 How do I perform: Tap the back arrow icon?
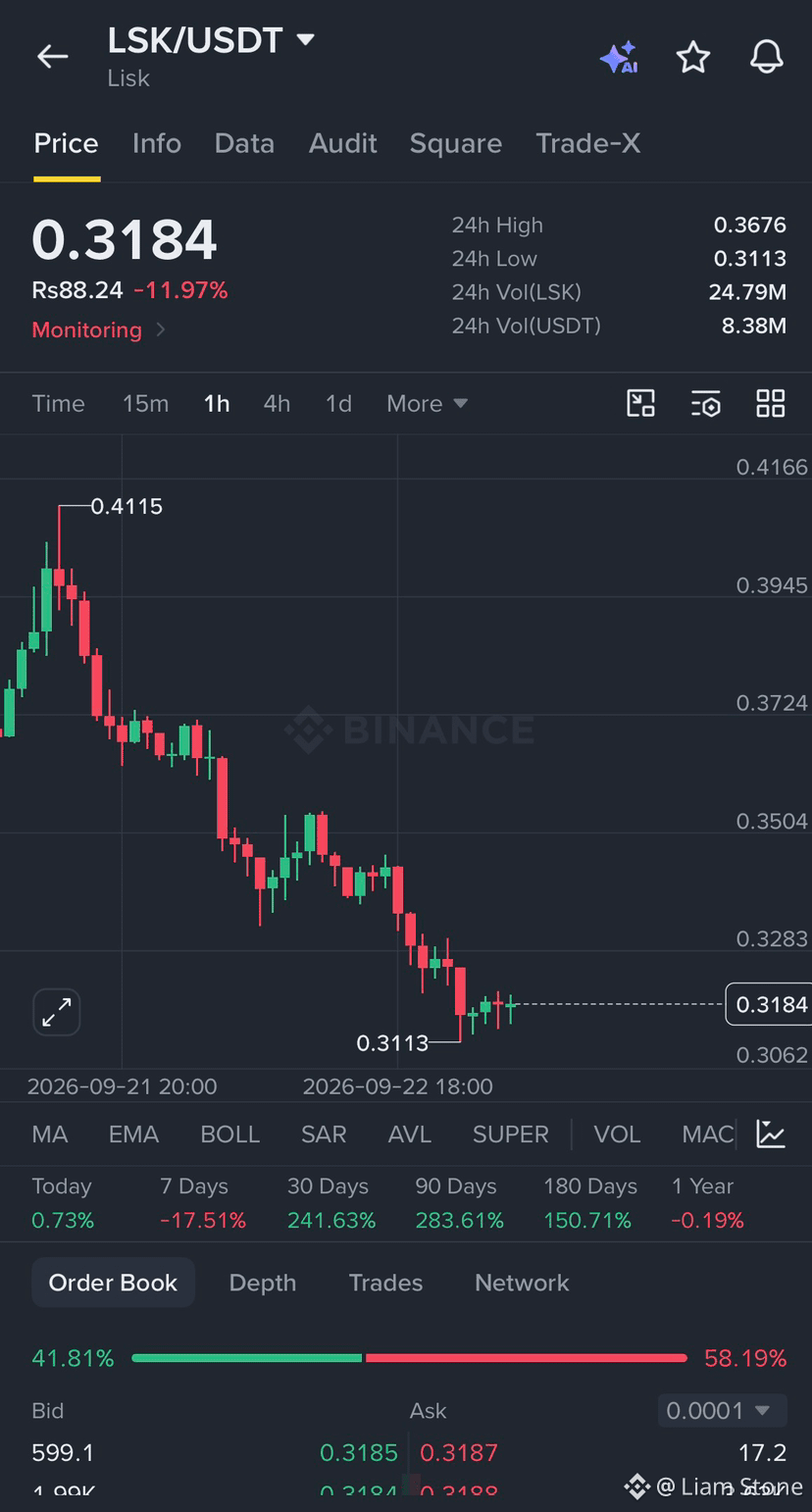(x=52, y=57)
